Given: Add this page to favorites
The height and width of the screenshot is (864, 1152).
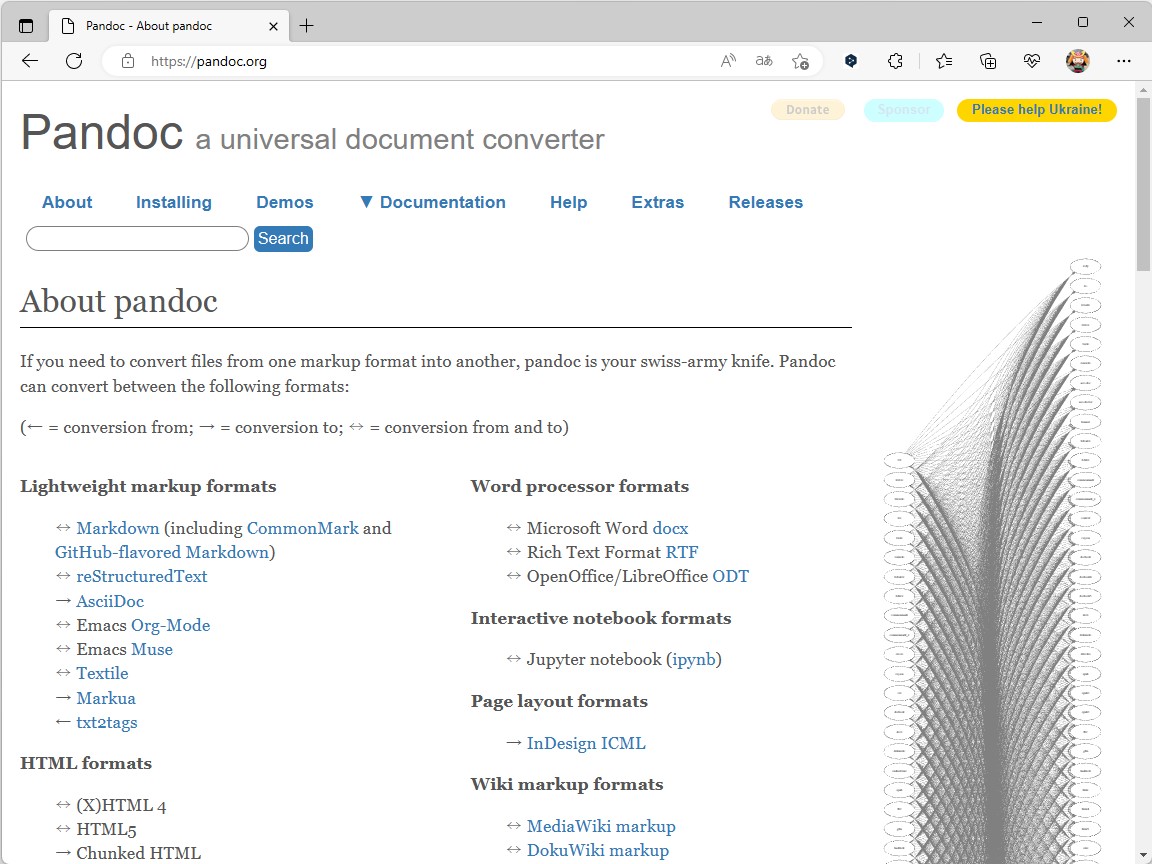Looking at the screenshot, I should pyautogui.click(x=800, y=61).
